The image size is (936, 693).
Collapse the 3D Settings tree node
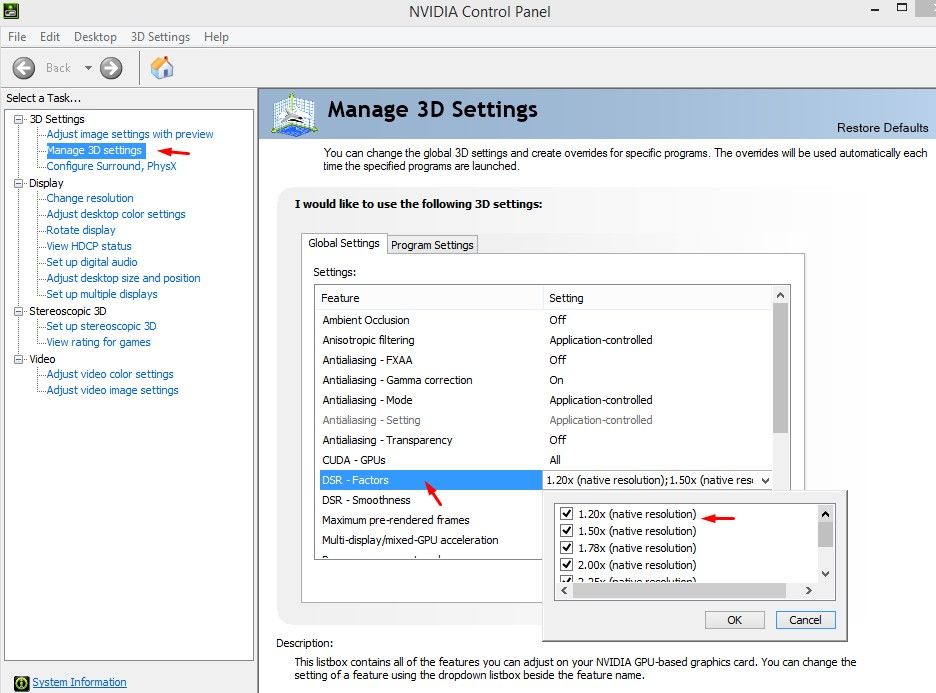click(19, 119)
